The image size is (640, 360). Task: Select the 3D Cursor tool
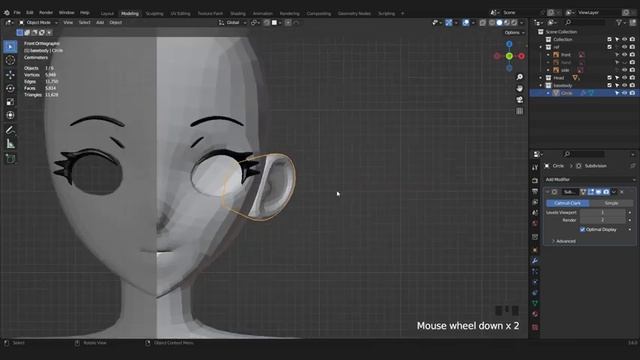pyautogui.click(x=10, y=60)
